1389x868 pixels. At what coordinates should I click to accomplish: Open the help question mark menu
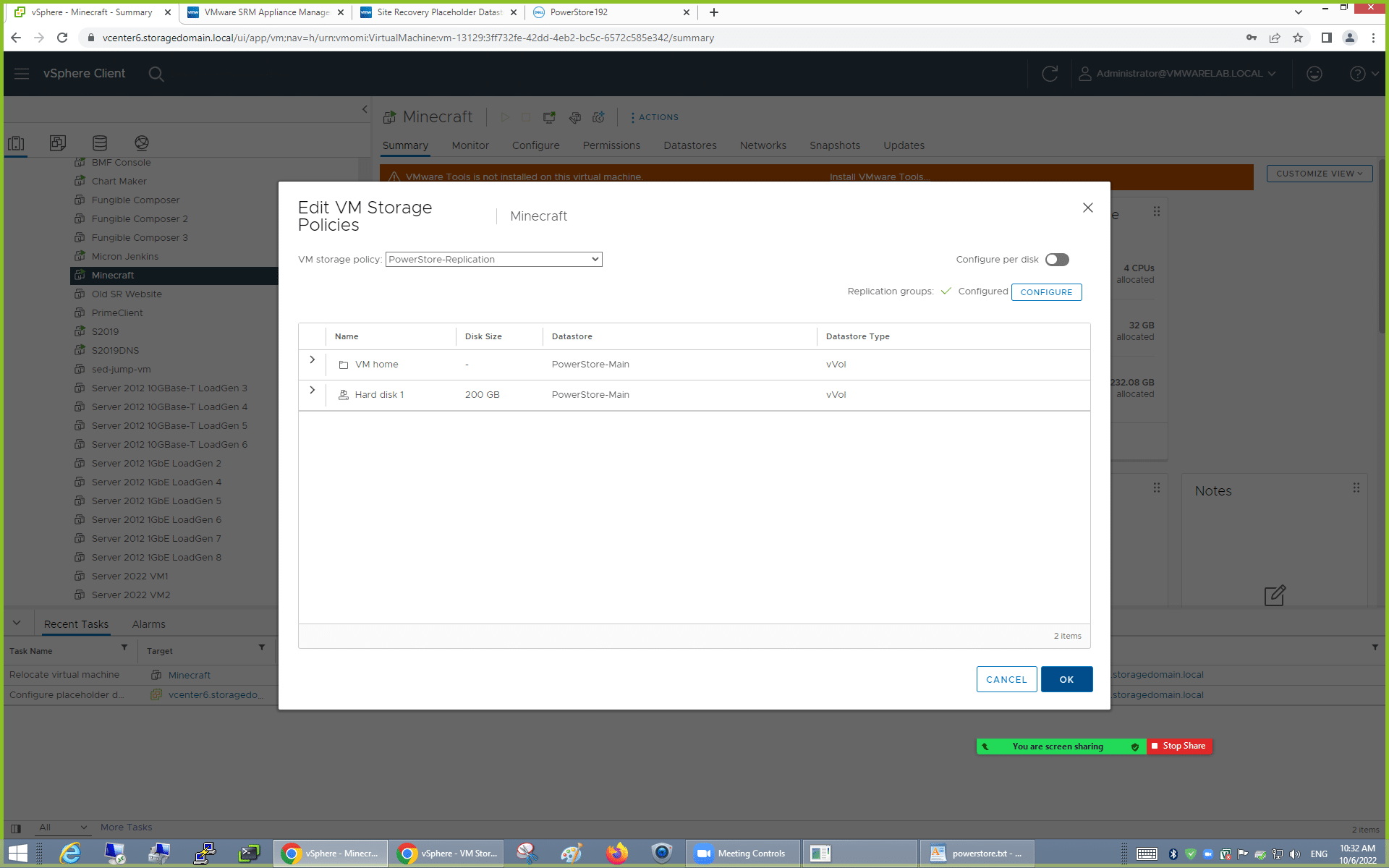1364,74
